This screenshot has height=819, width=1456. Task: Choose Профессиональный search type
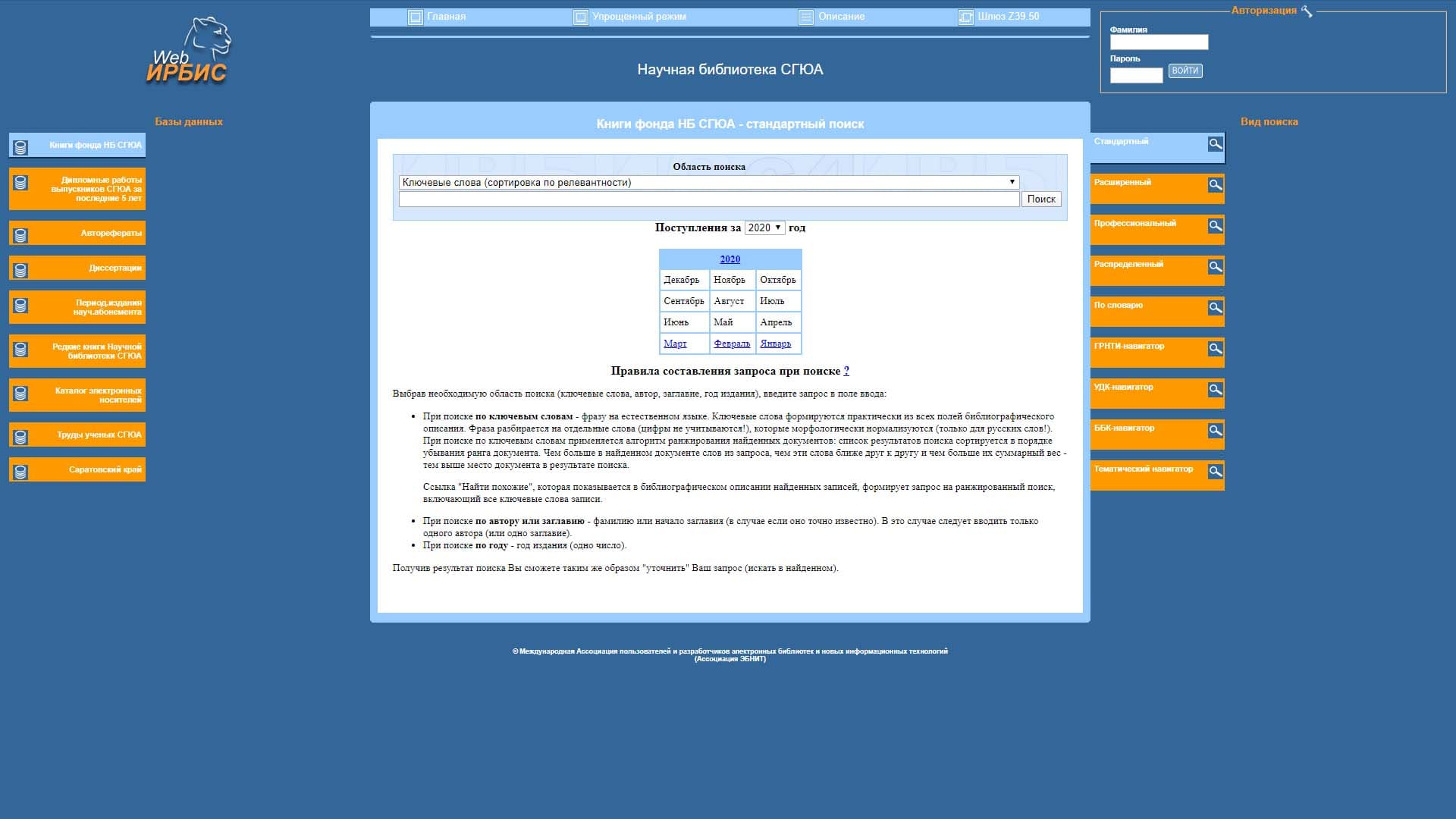(x=1157, y=230)
